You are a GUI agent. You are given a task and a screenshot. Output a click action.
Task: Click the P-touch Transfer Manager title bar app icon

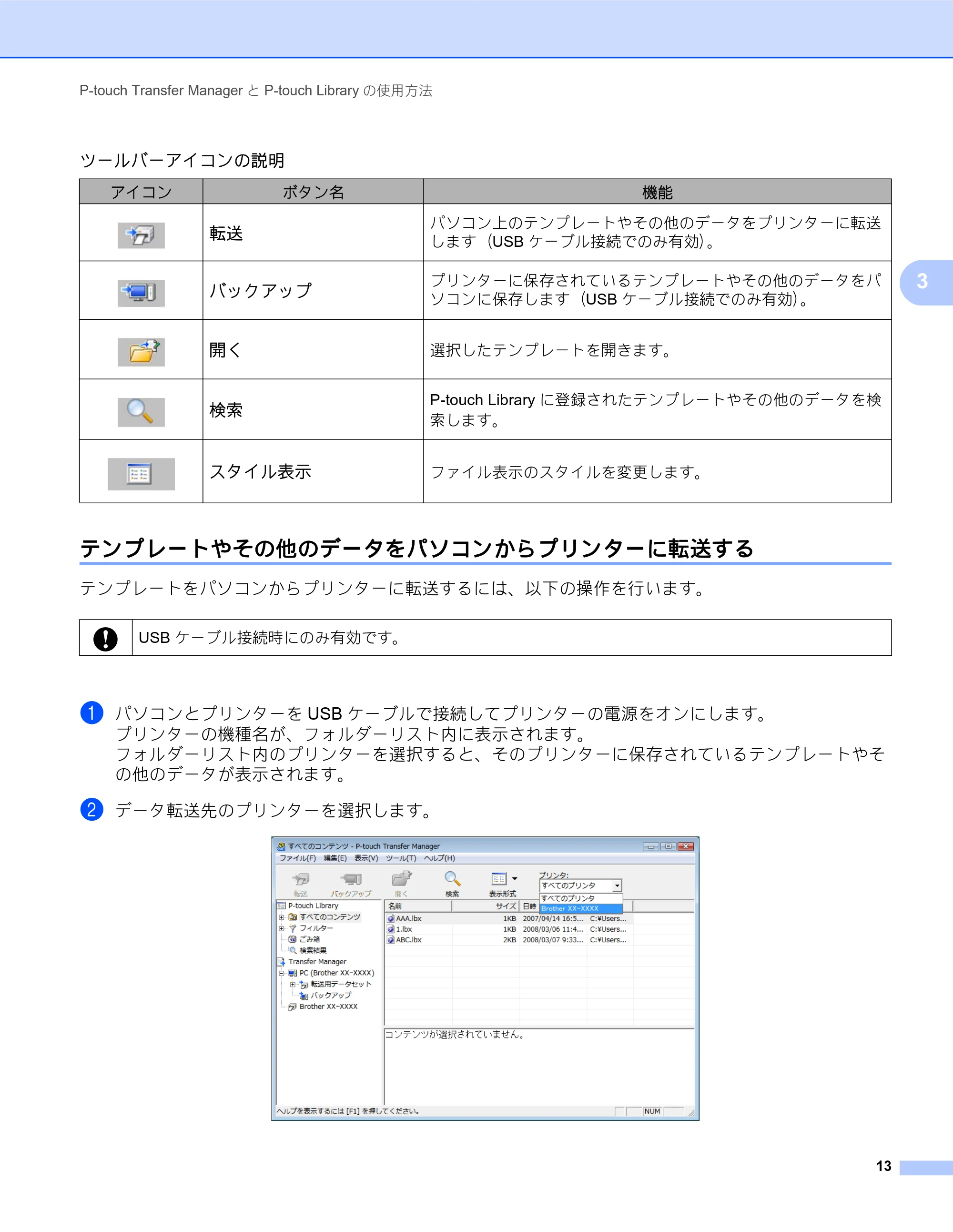click(281, 846)
